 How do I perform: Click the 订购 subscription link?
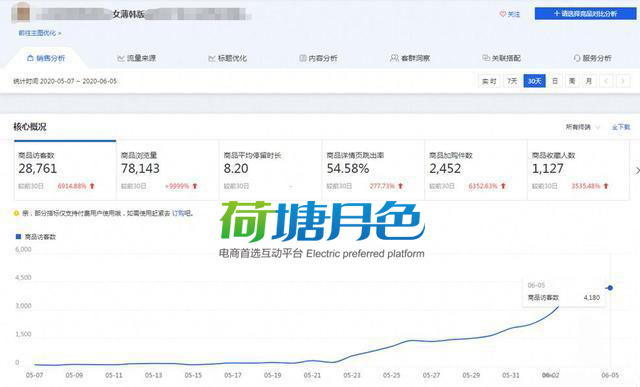178,213
